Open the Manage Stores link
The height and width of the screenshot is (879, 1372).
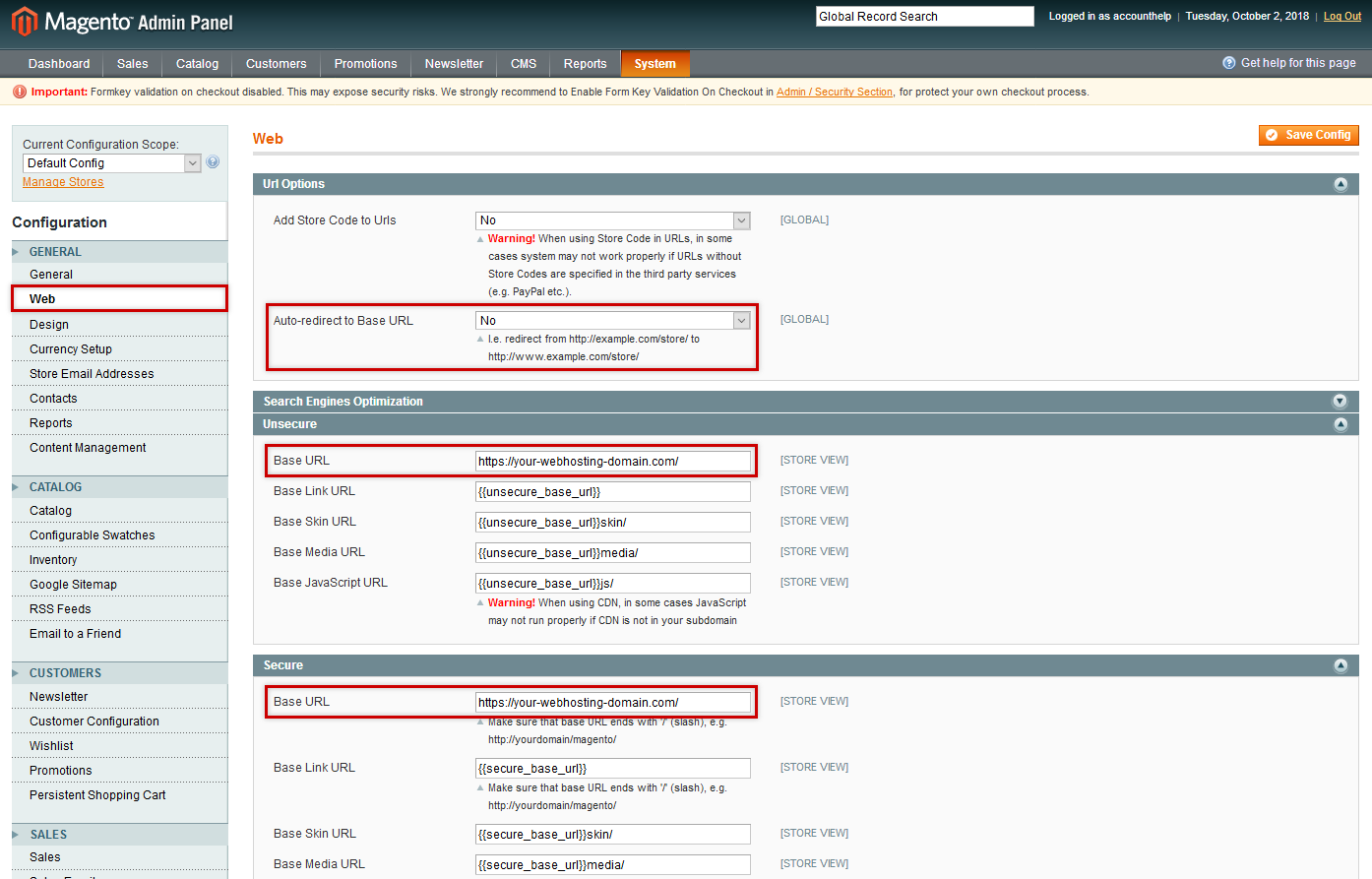pyautogui.click(x=62, y=181)
